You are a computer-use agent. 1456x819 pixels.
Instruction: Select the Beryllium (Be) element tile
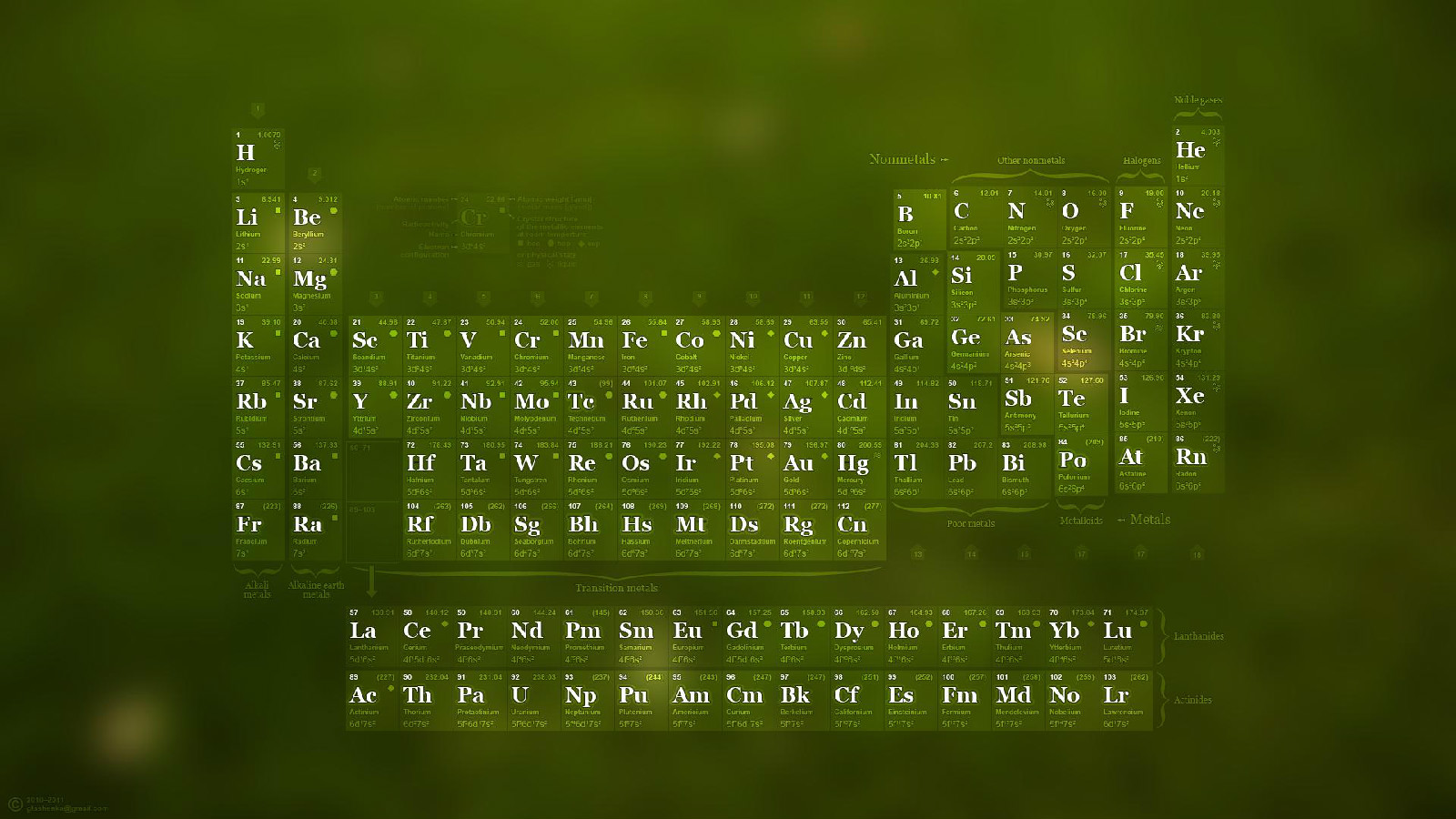[315, 223]
